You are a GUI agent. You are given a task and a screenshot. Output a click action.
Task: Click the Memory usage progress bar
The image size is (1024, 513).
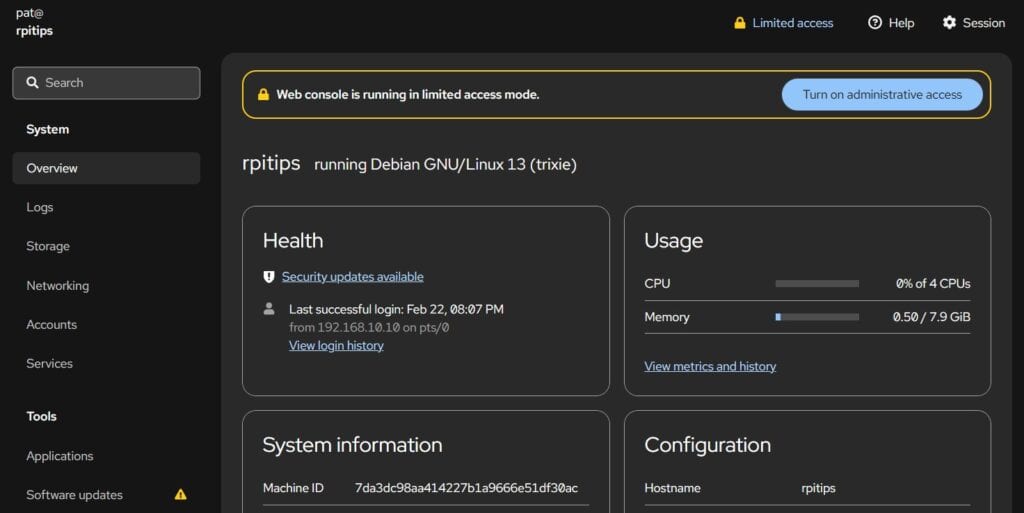[816, 317]
